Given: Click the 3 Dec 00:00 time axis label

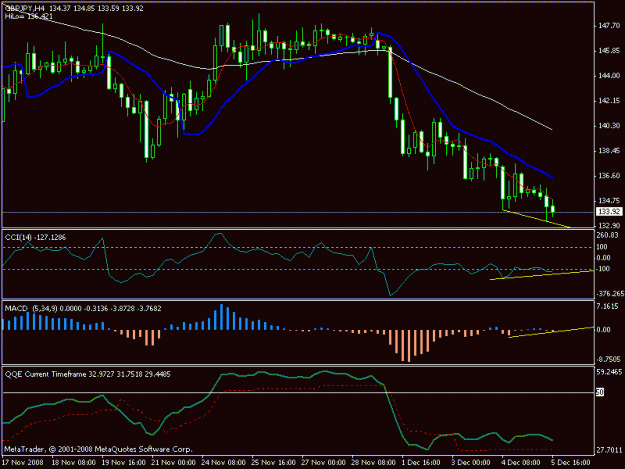Looking at the screenshot, I should click(471, 463).
